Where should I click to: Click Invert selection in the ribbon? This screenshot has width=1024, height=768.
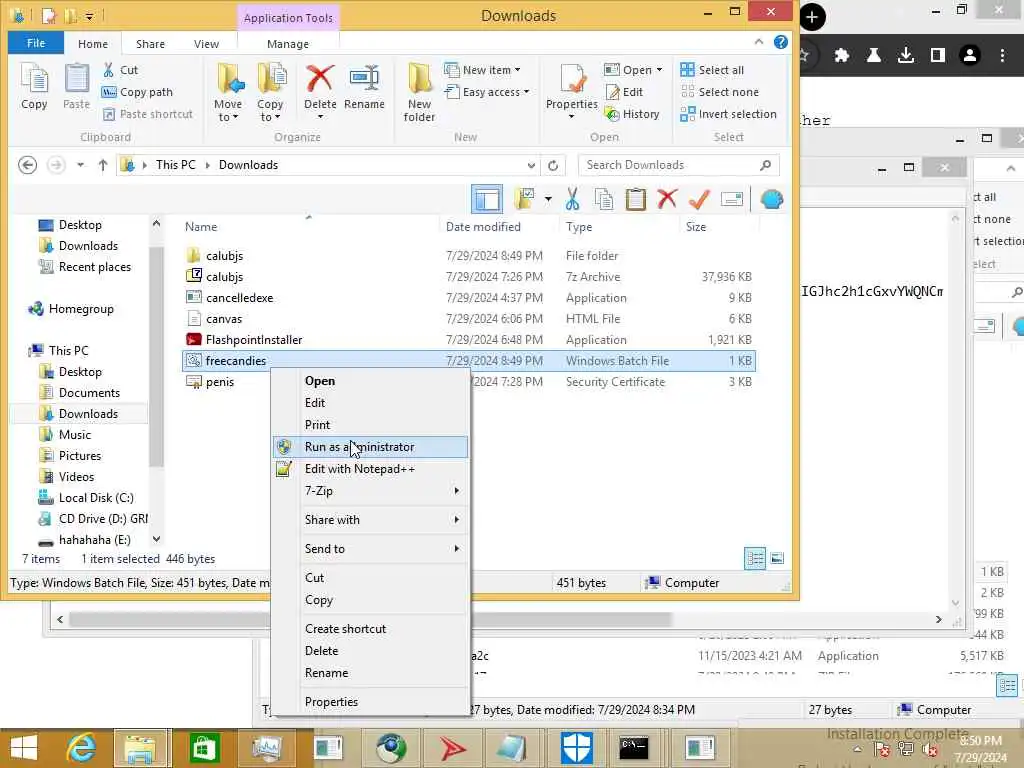point(728,114)
